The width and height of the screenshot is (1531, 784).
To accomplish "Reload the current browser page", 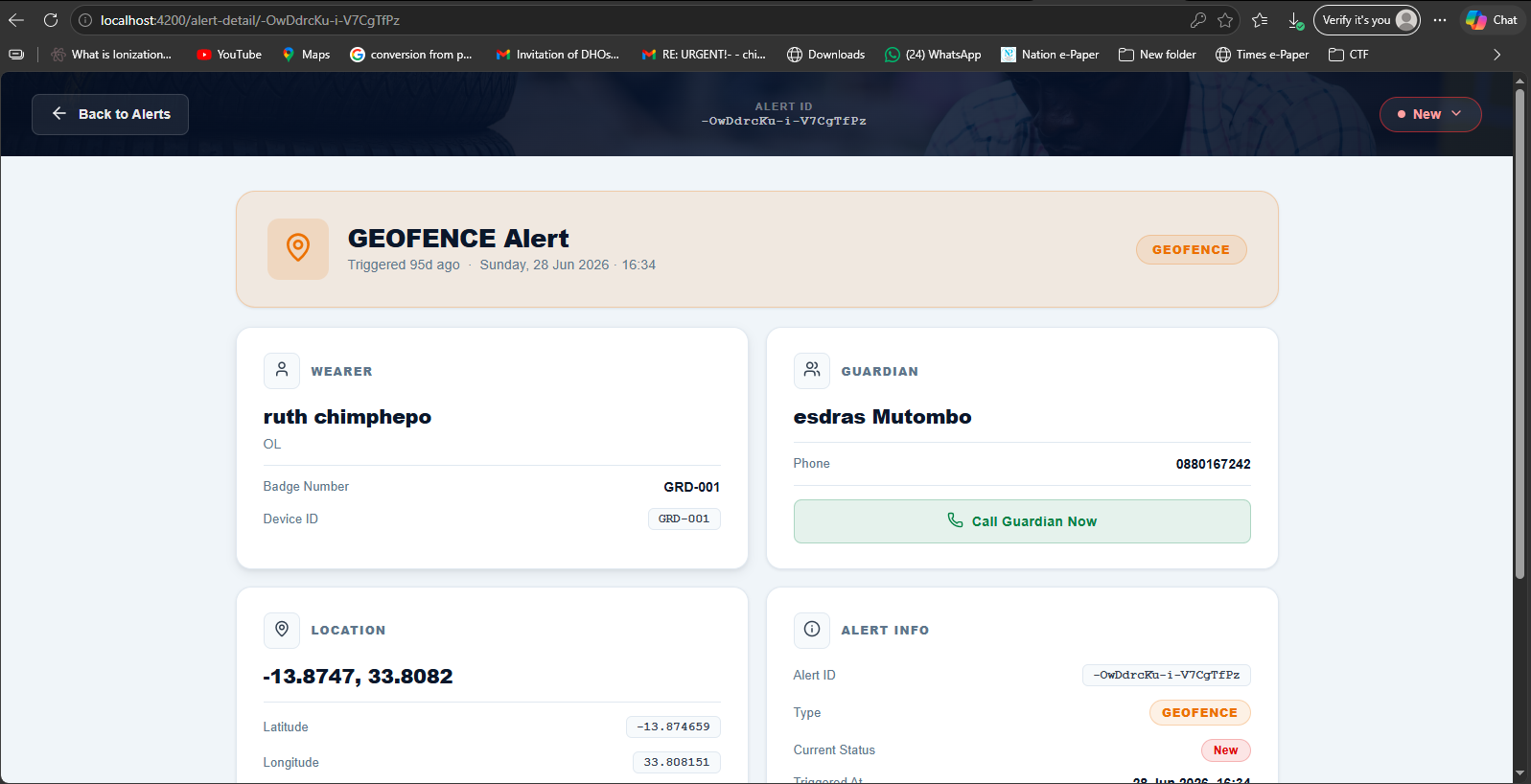I will [x=51, y=20].
